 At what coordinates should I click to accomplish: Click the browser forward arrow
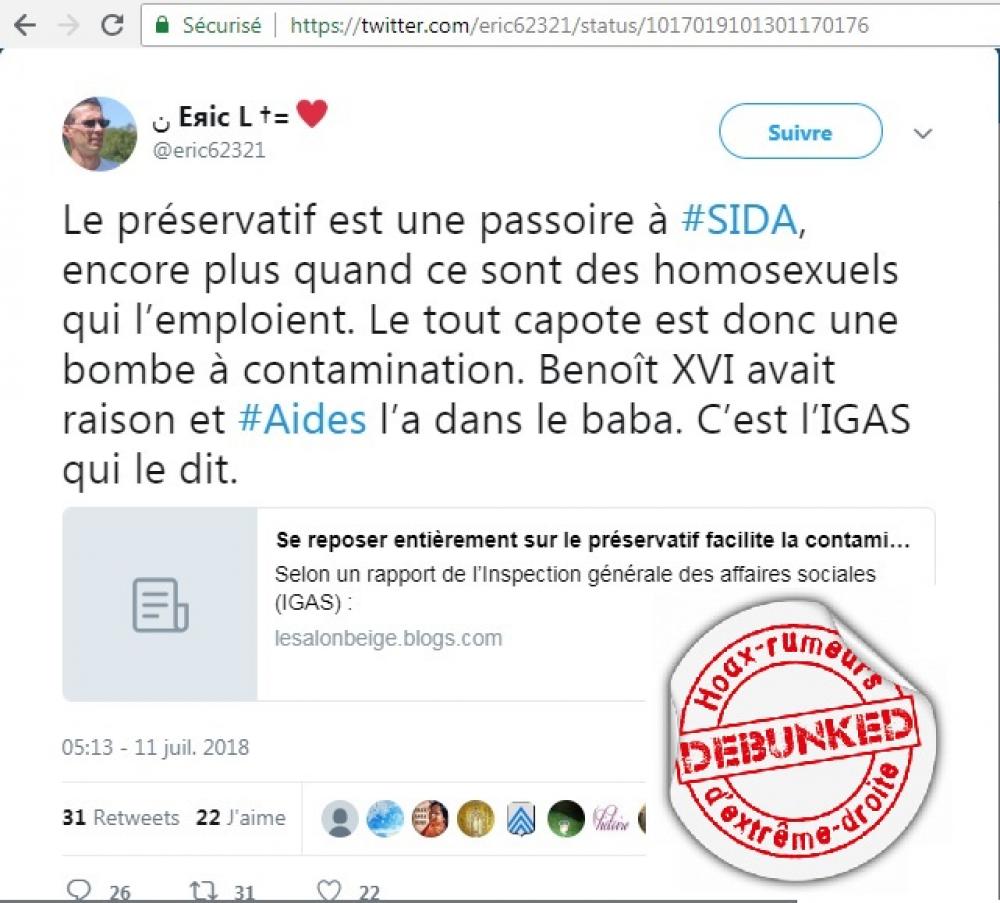tap(68, 26)
